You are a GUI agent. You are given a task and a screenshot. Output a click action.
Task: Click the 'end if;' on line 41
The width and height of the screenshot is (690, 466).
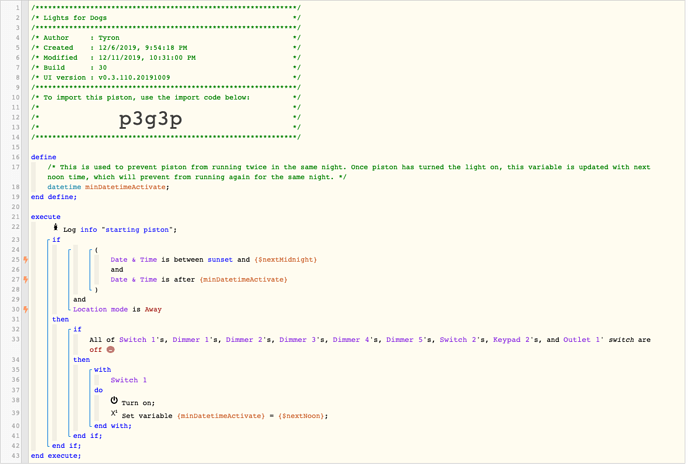coord(88,436)
